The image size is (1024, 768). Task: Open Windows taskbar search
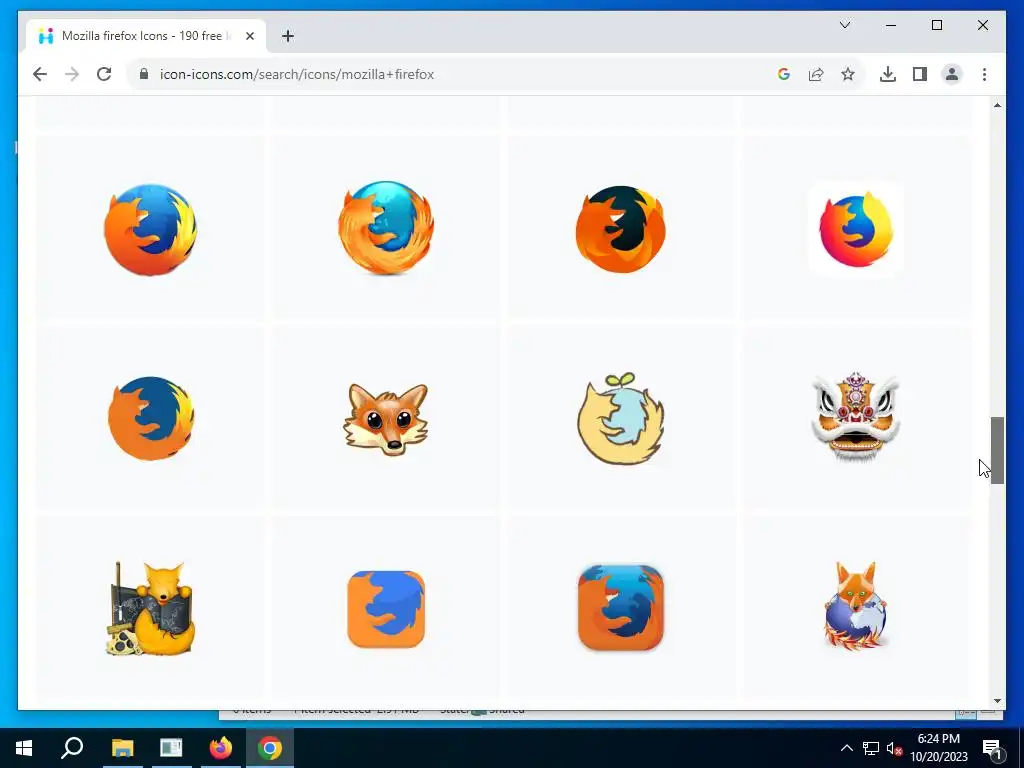pos(72,748)
